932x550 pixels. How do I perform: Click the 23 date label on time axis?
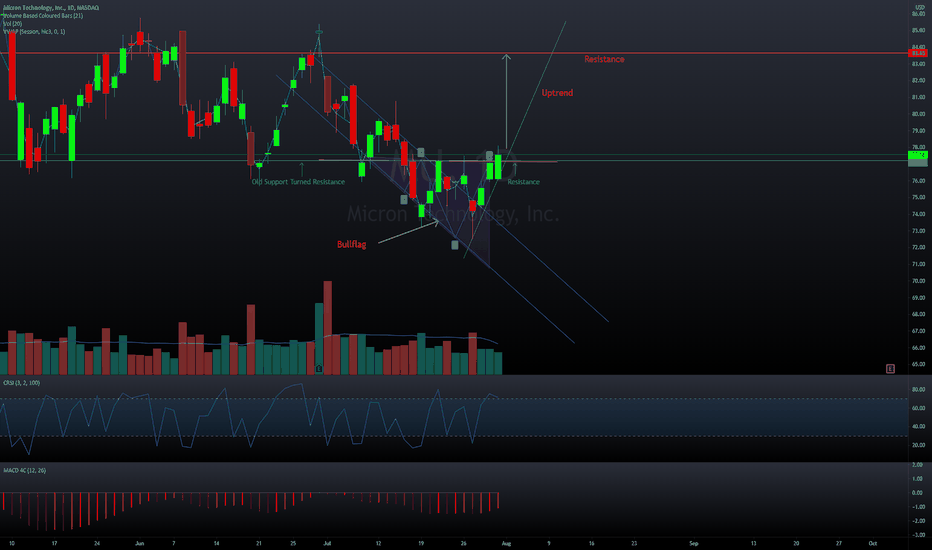pos(634,543)
